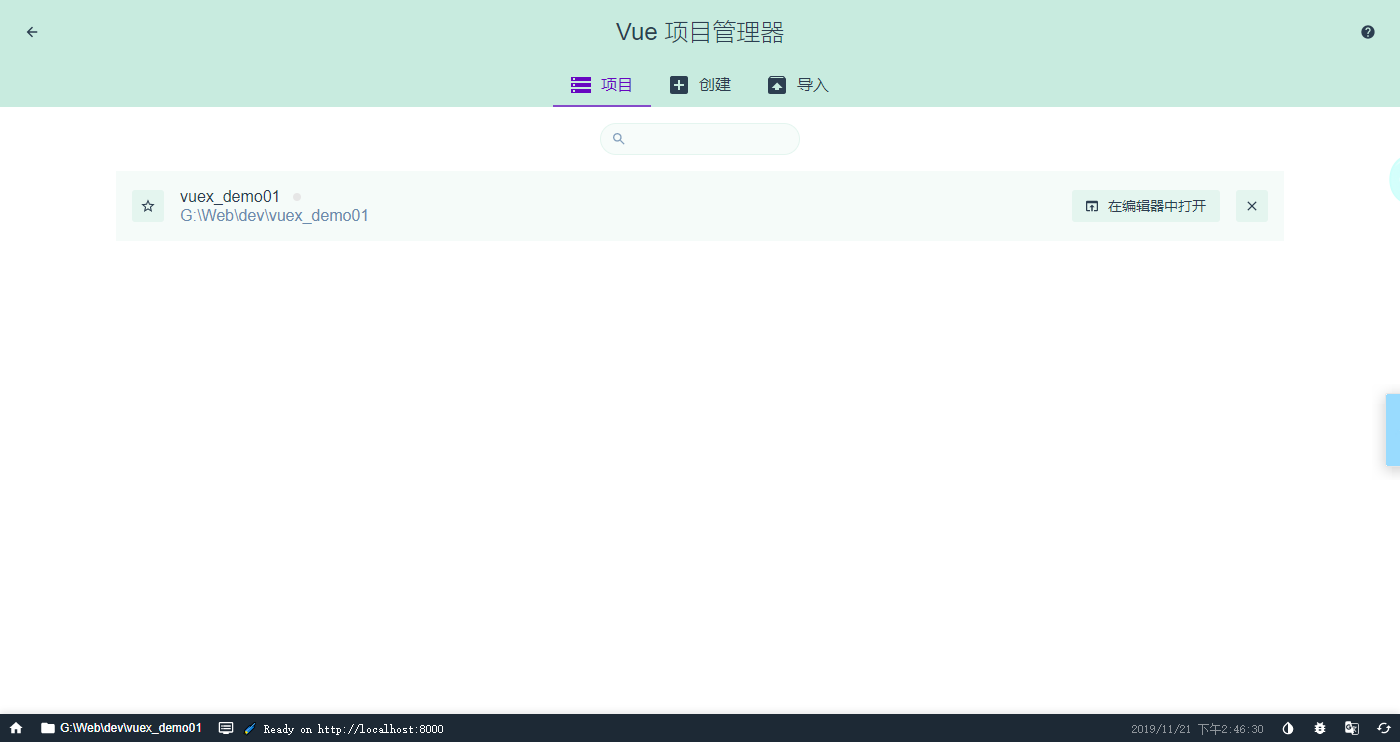Toggle dark mode contrast icon
1400x742 pixels.
pos(1288,729)
